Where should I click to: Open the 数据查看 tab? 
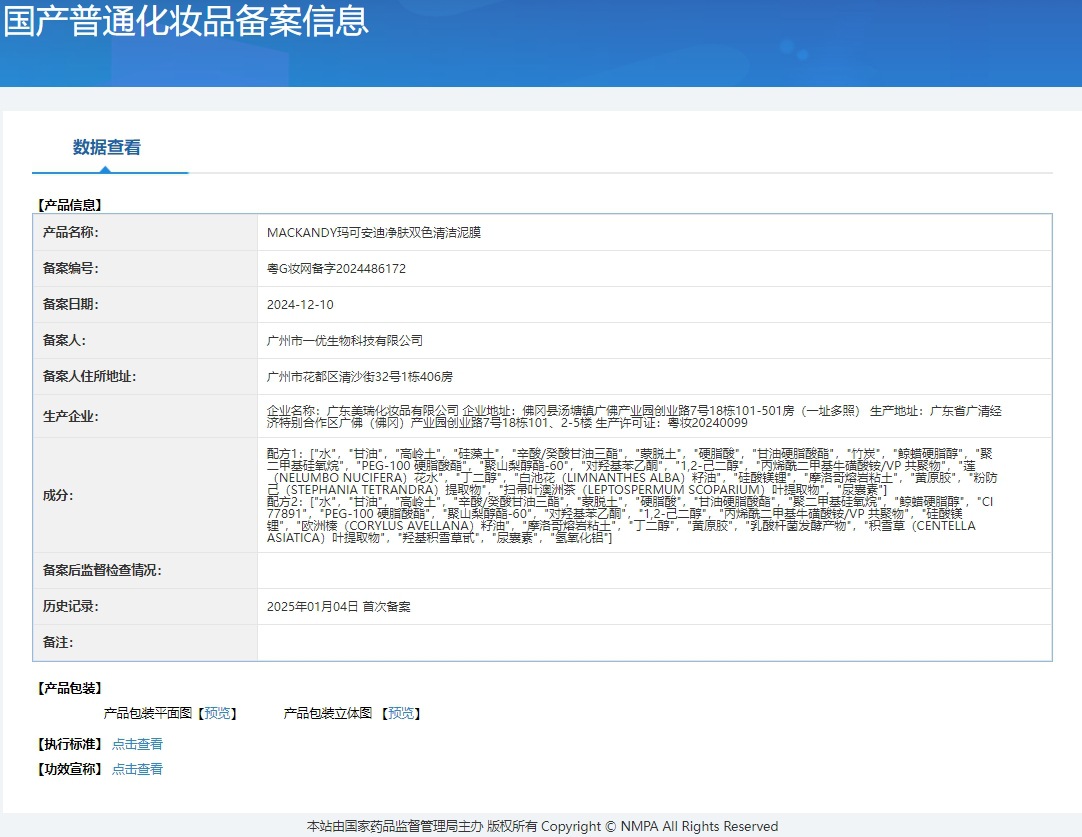[x=107, y=147]
